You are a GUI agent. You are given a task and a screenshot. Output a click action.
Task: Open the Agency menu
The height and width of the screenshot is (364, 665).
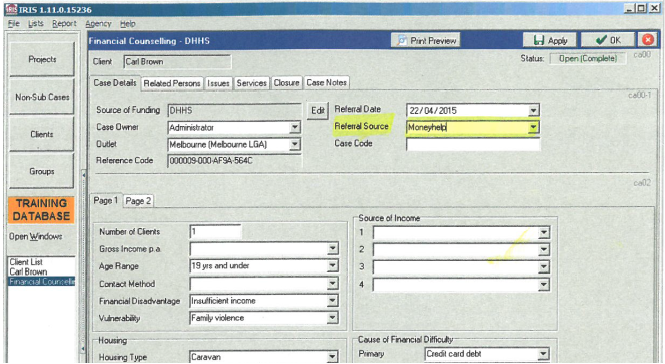coord(98,24)
